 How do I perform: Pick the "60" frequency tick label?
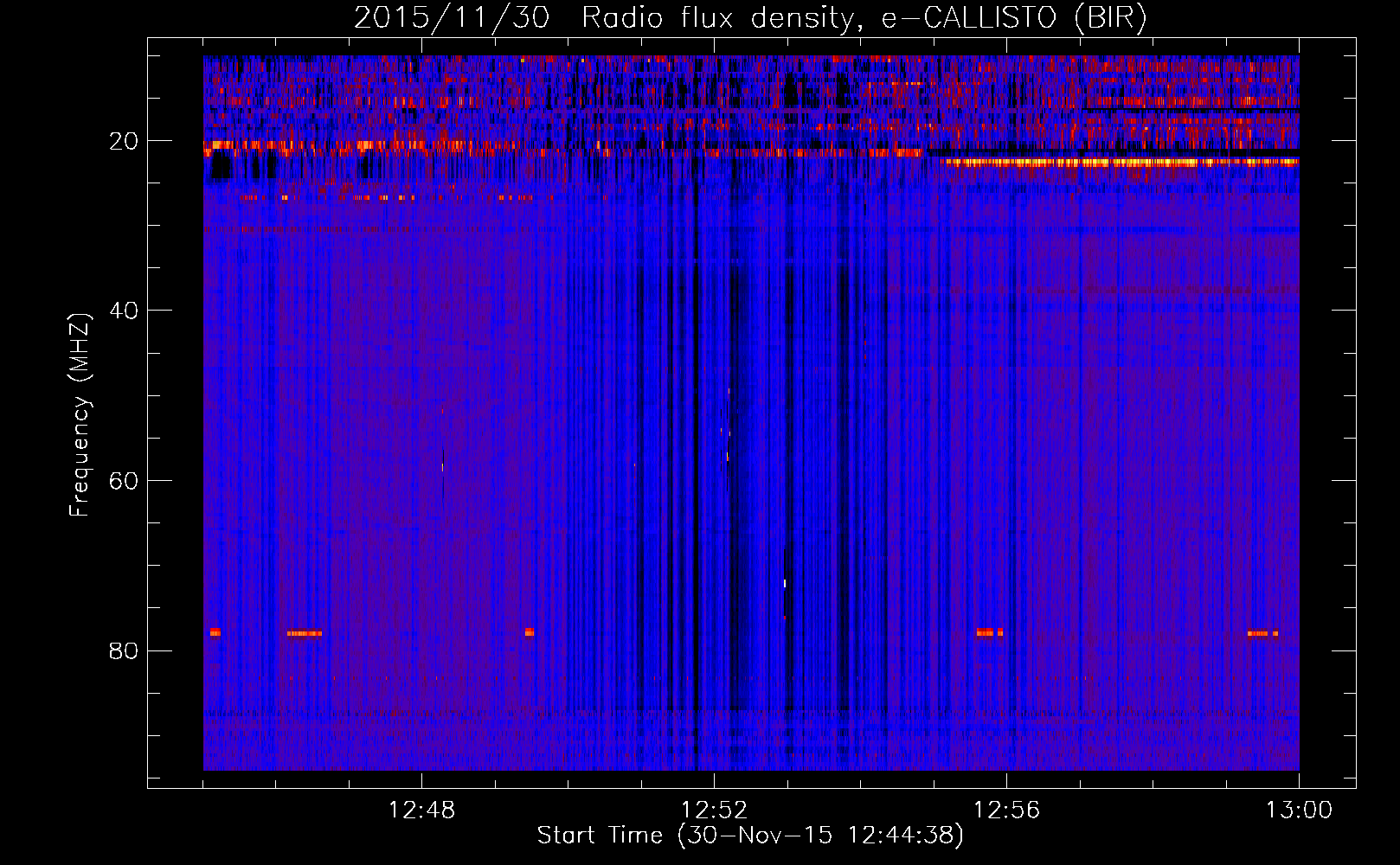pyautogui.click(x=125, y=480)
